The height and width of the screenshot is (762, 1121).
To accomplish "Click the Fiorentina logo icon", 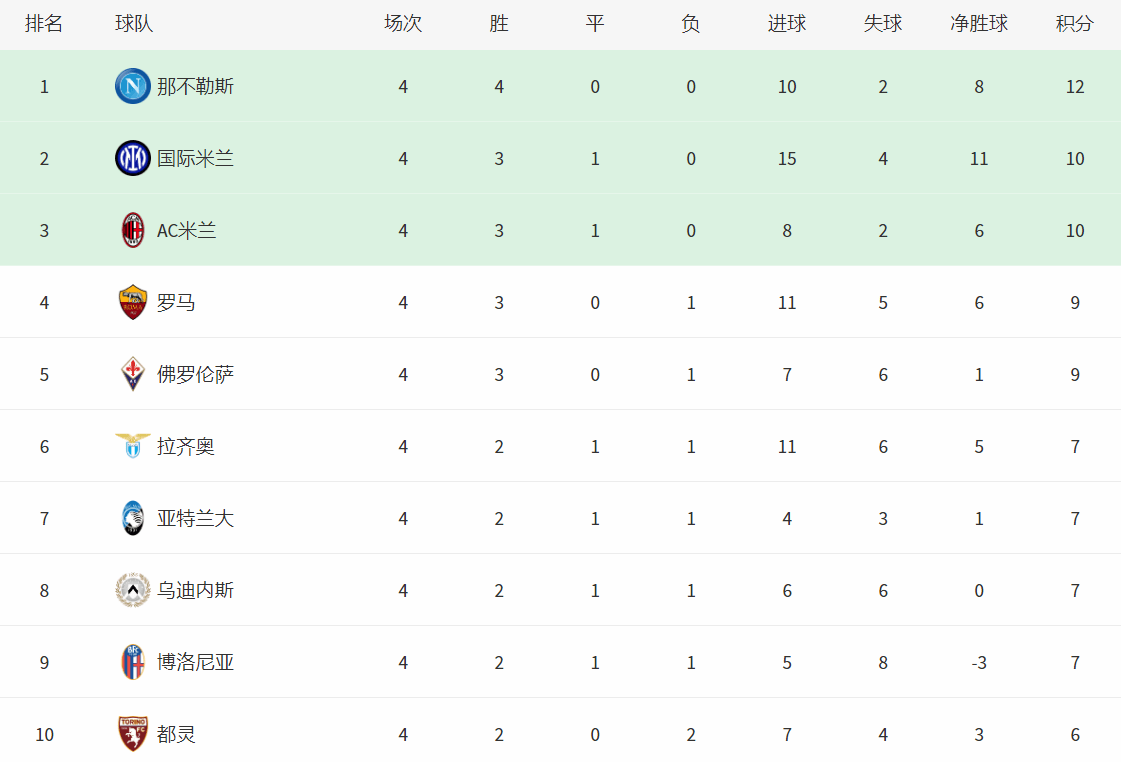I will click(133, 375).
